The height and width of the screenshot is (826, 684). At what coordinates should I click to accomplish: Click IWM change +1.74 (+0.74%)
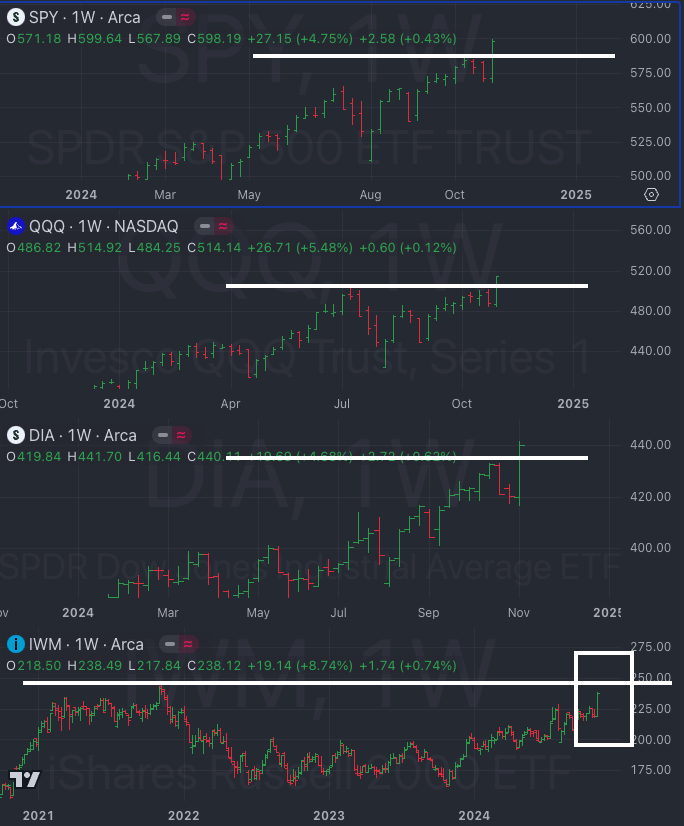coord(408,666)
